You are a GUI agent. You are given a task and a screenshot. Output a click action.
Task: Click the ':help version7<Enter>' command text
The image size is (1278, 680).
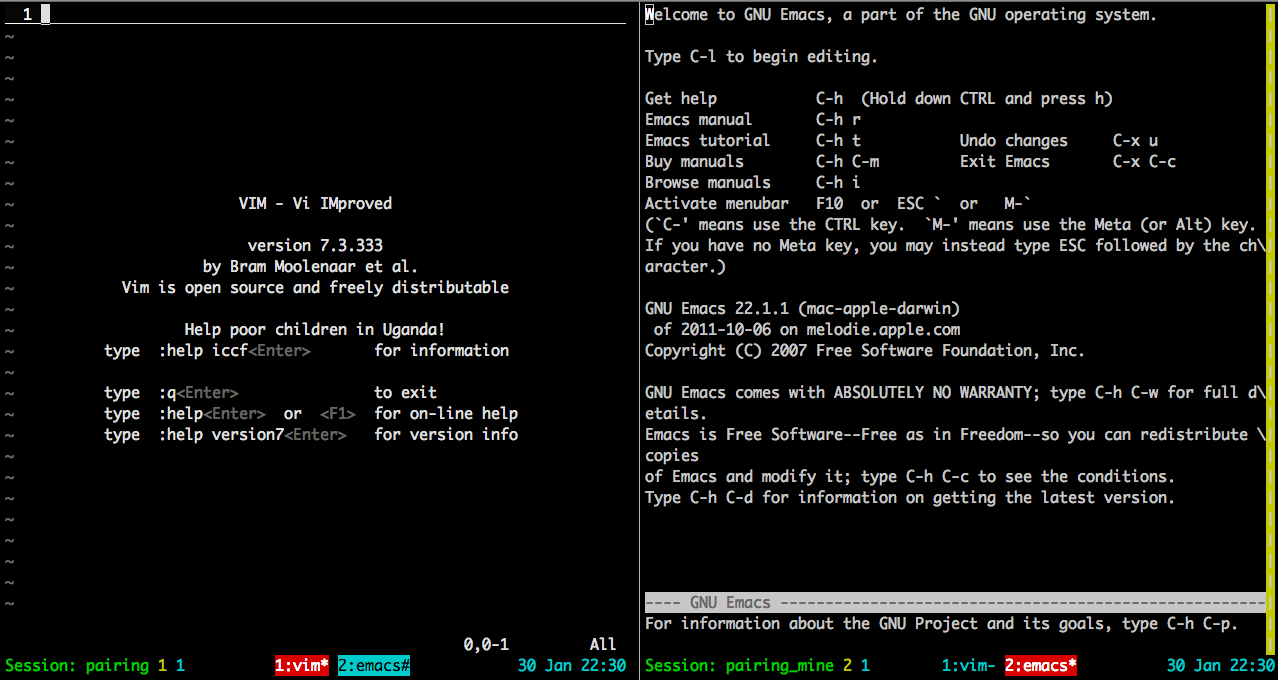(252, 434)
